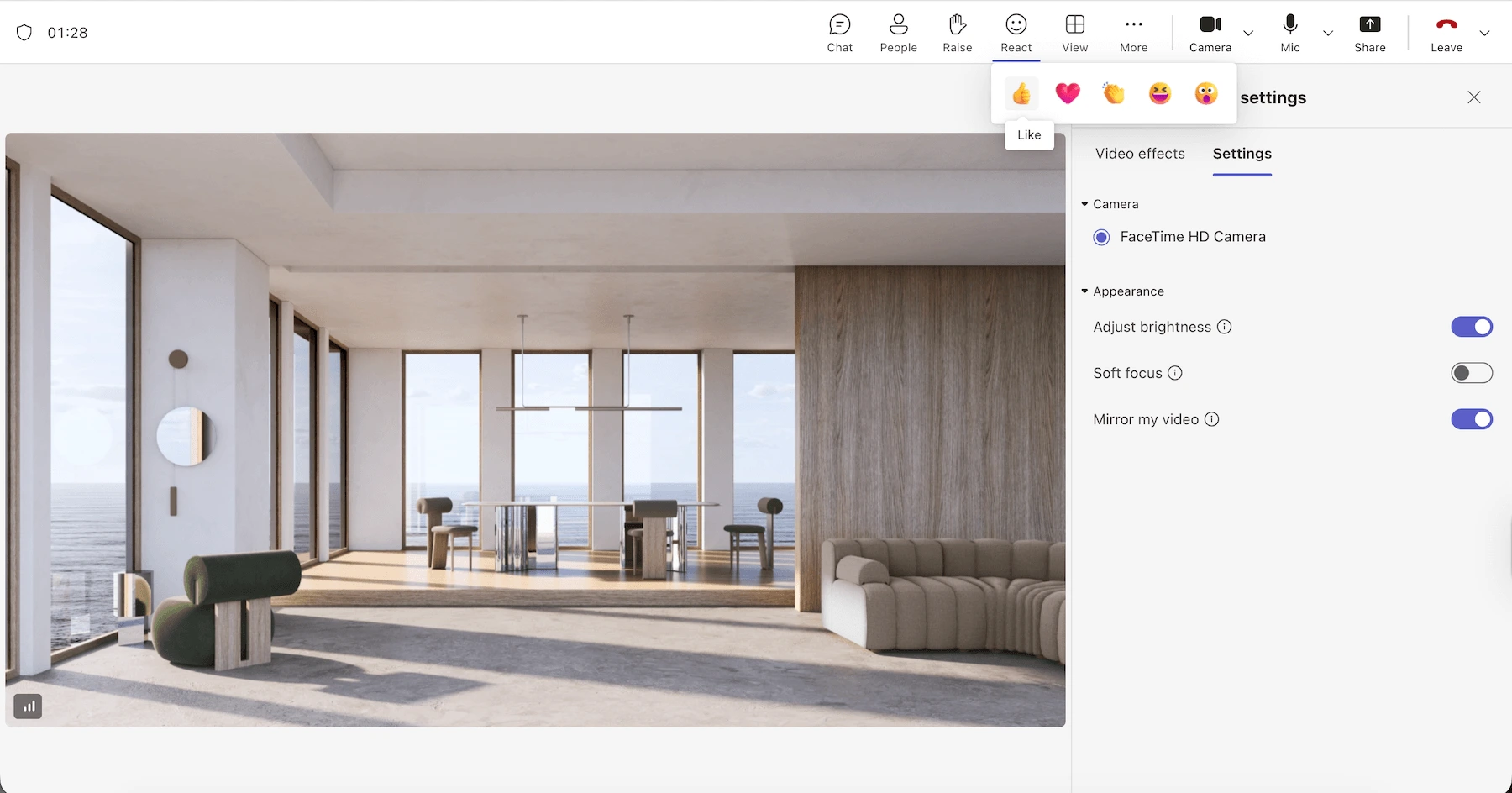Turn off Mirror my video

[x=1471, y=418]
